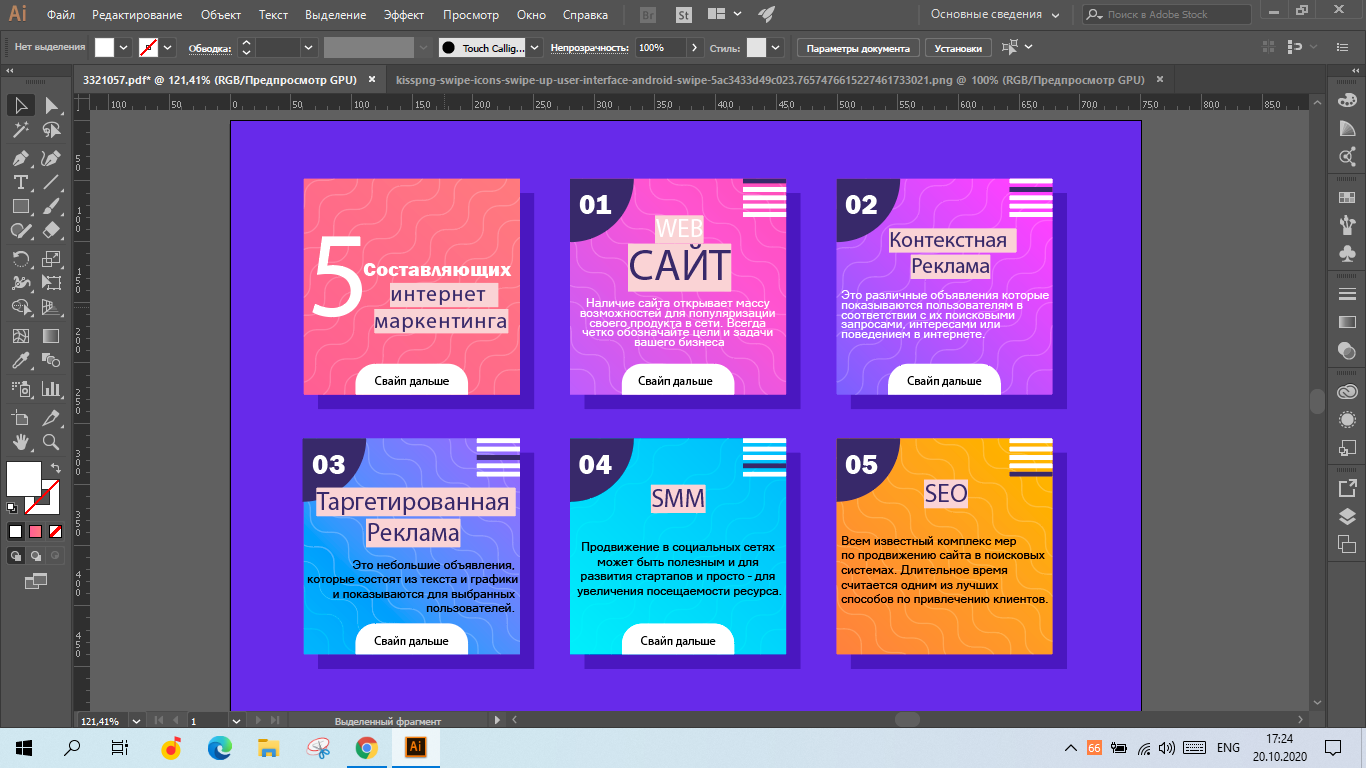Open the Эффект menu
This screenshot has width=1366, height=768.
point(404,15)
